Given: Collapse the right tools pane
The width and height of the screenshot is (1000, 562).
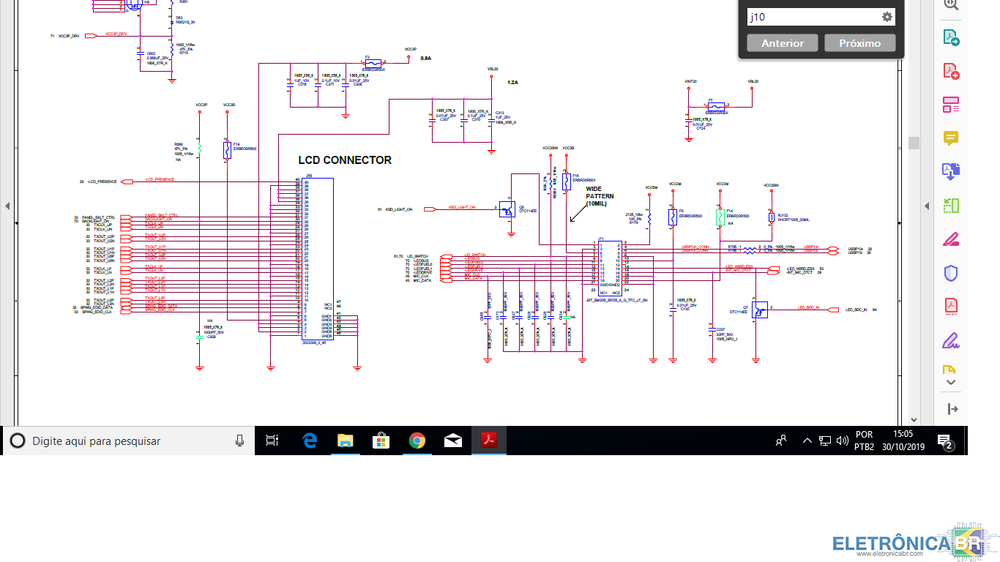Looking at the screenshot, I should point(951,409).
